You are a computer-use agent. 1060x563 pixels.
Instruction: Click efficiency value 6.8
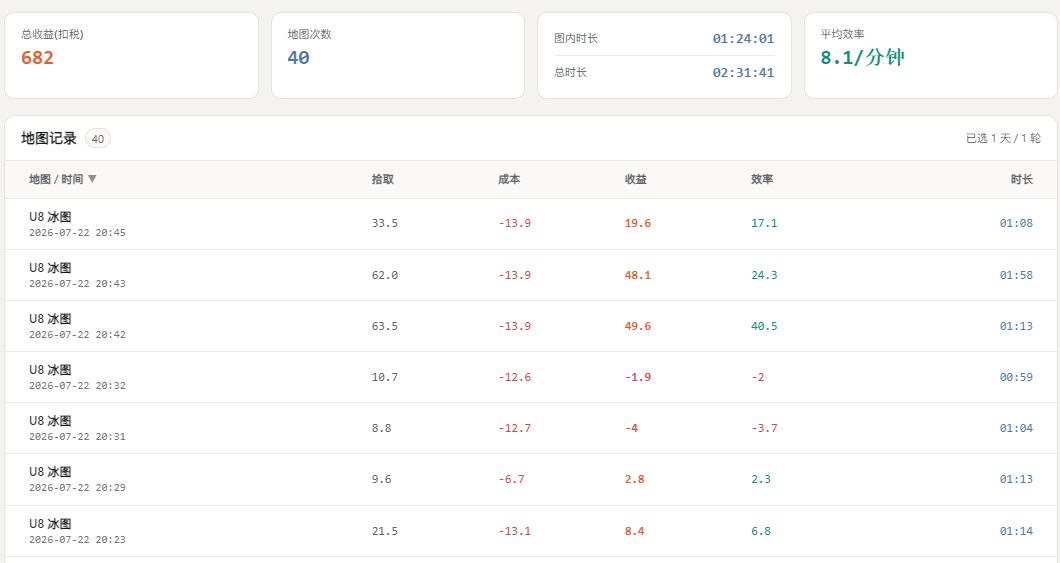[761, 531]
